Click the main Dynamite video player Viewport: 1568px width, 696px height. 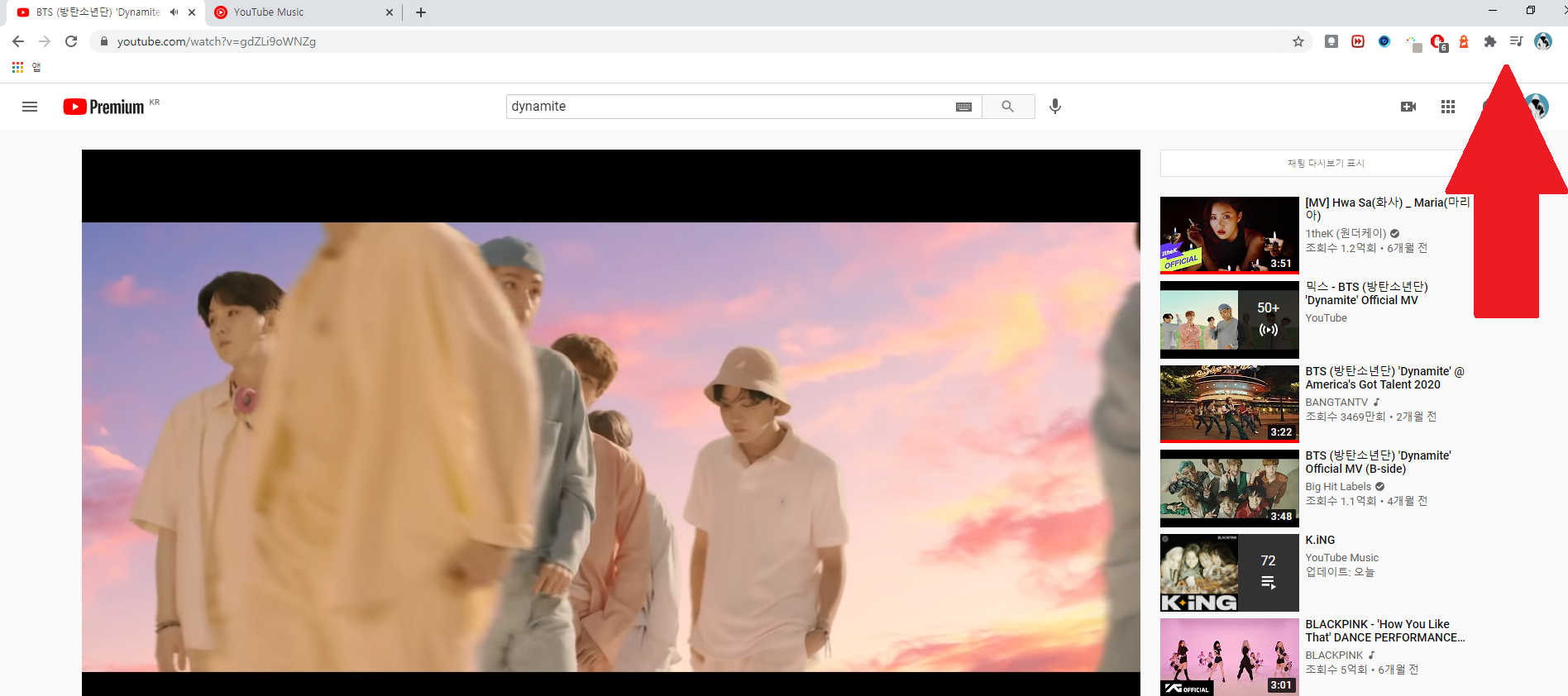[x=610, y=422]
